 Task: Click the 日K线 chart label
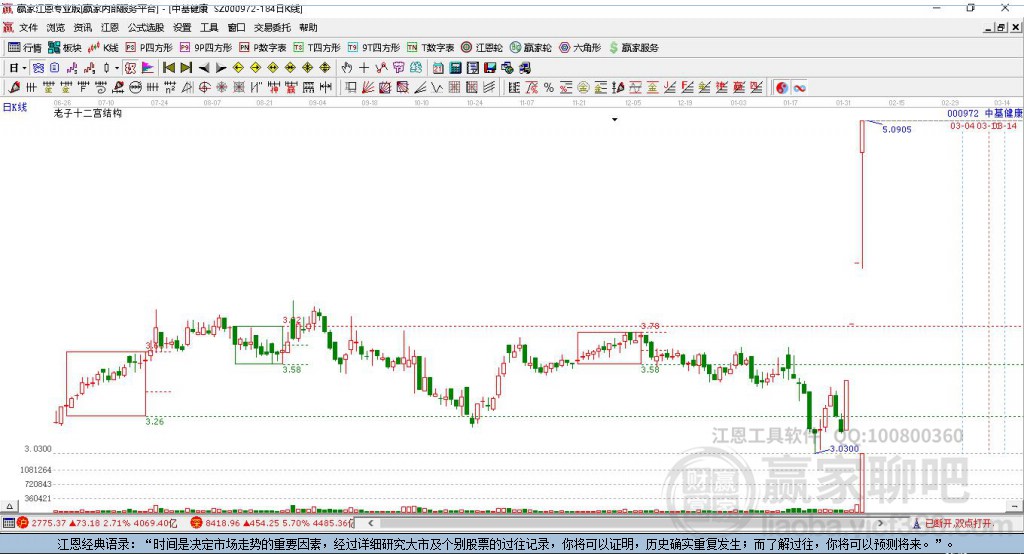(15, 107)
